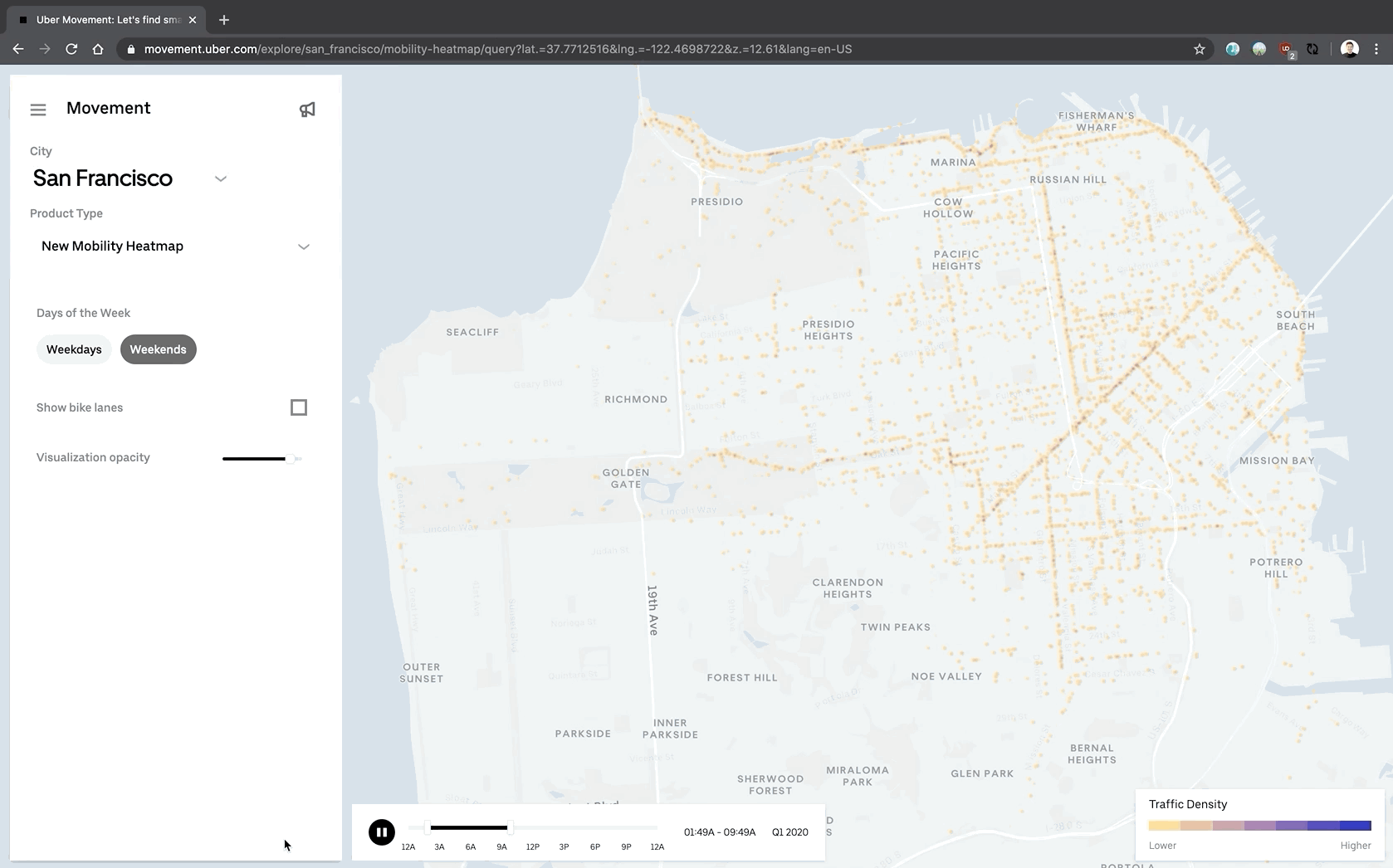Expand the San Francisco city dropdown

tap(220, 178)
